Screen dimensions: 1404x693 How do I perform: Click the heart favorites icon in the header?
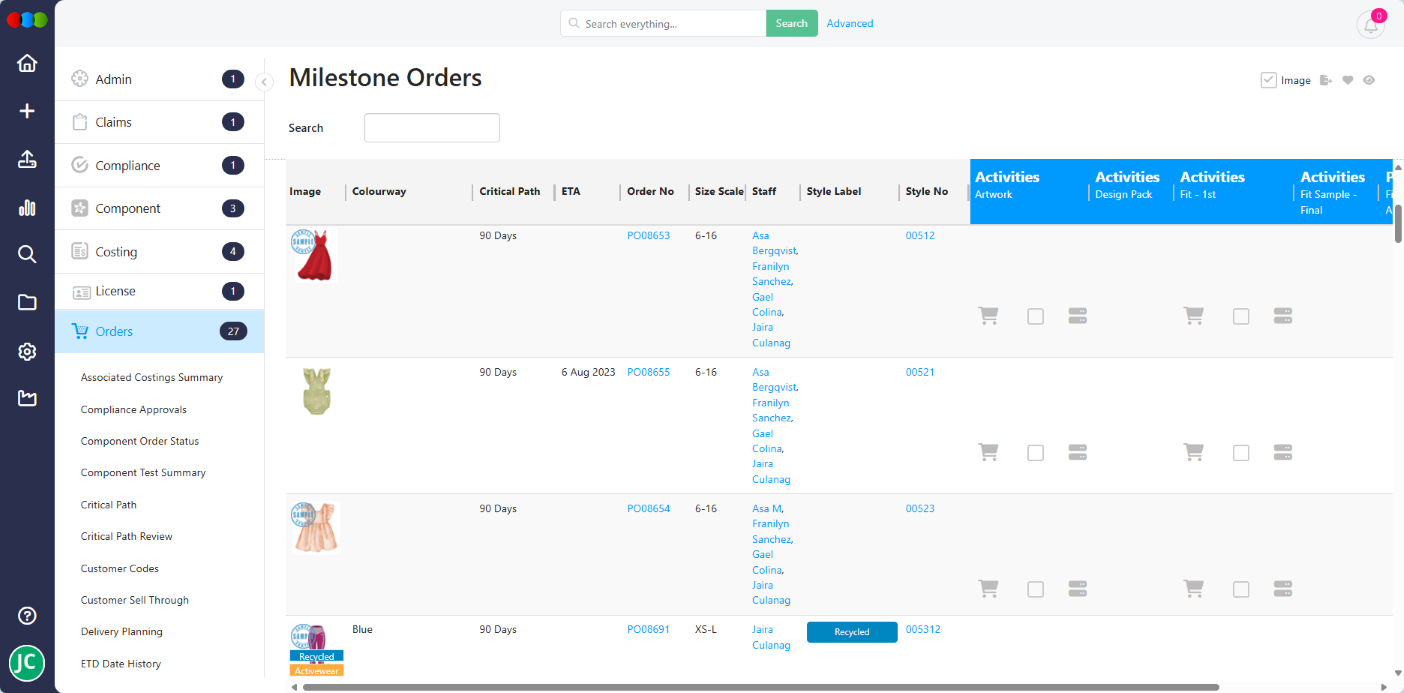click(1347, 80)
